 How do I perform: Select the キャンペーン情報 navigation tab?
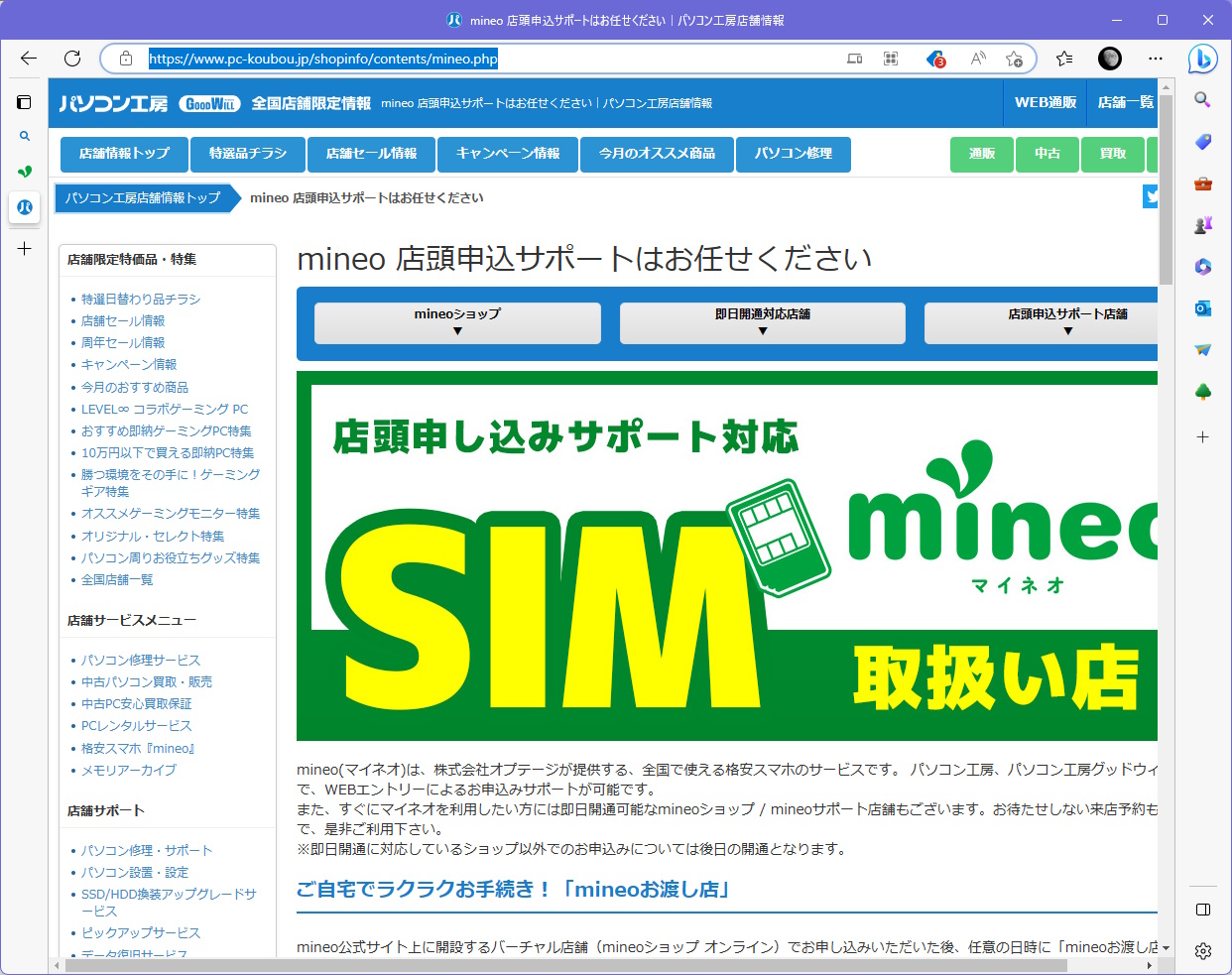(x=508, y=154)
